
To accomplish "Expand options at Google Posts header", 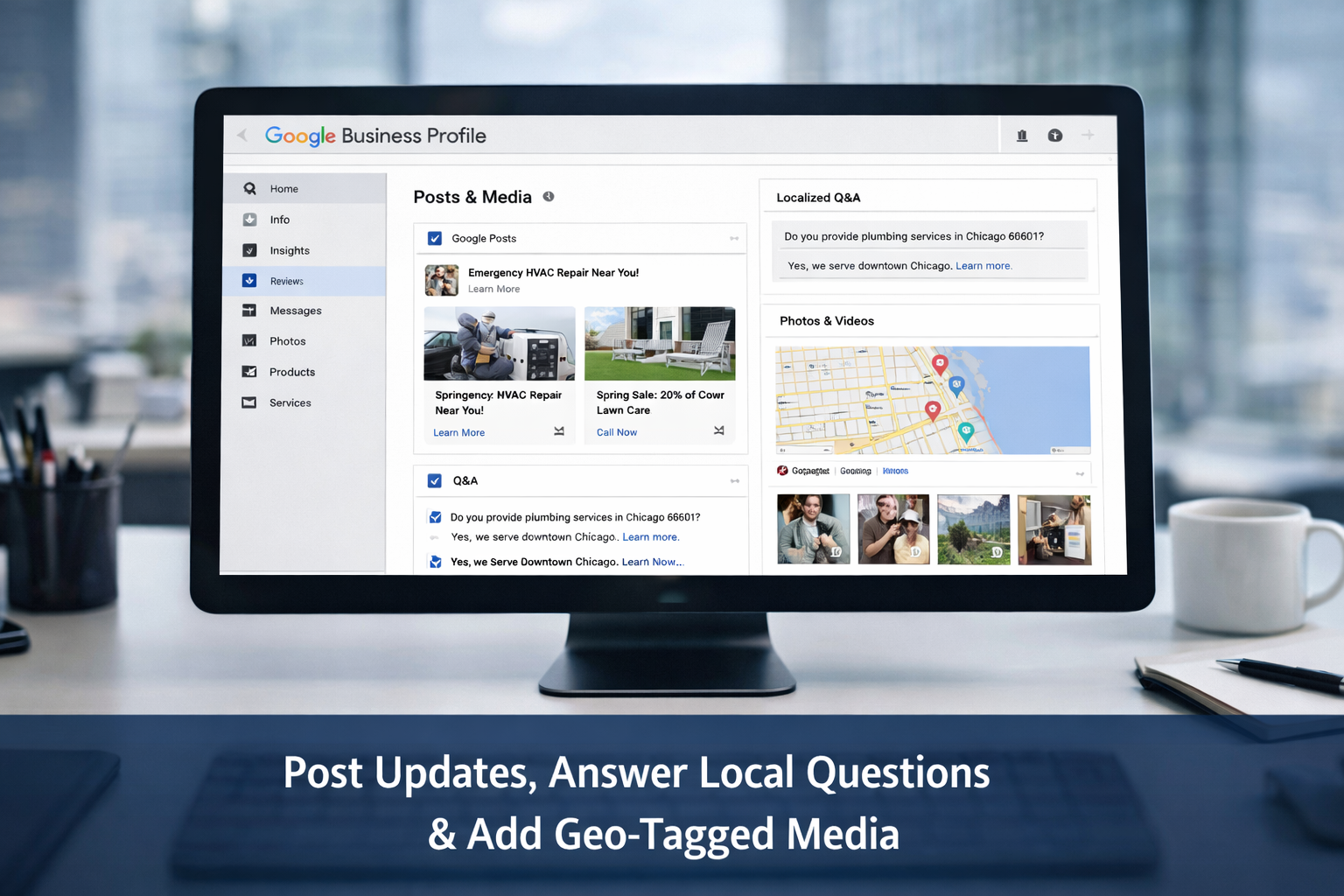I will tap(734, 238).
